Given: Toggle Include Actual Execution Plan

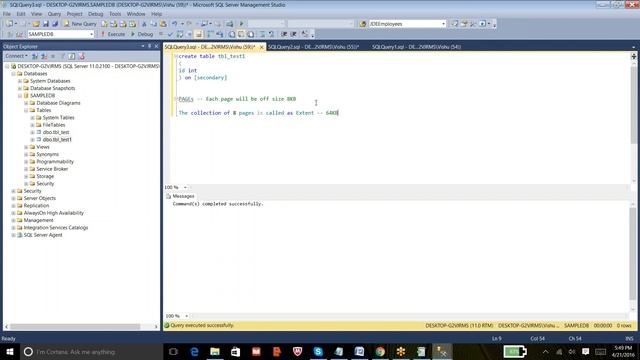Looking at the screenshot, I should point(210,34).
